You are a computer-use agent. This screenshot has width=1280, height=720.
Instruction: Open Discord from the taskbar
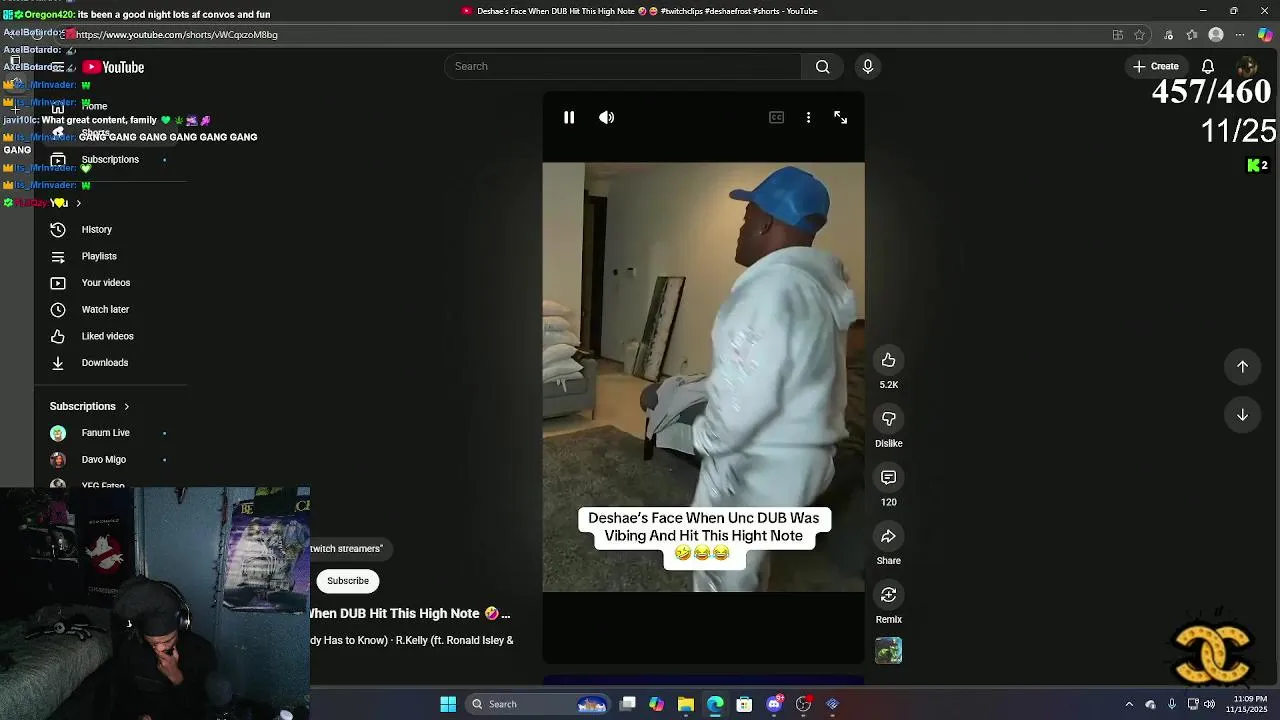point(774,704)
